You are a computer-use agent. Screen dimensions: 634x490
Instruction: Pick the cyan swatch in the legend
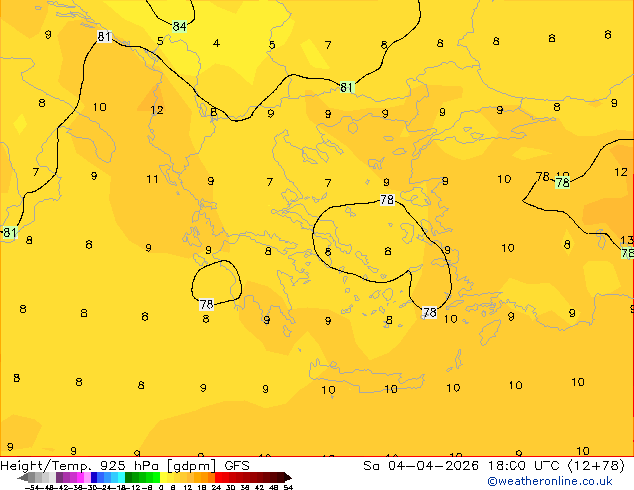tap(122, 477)
